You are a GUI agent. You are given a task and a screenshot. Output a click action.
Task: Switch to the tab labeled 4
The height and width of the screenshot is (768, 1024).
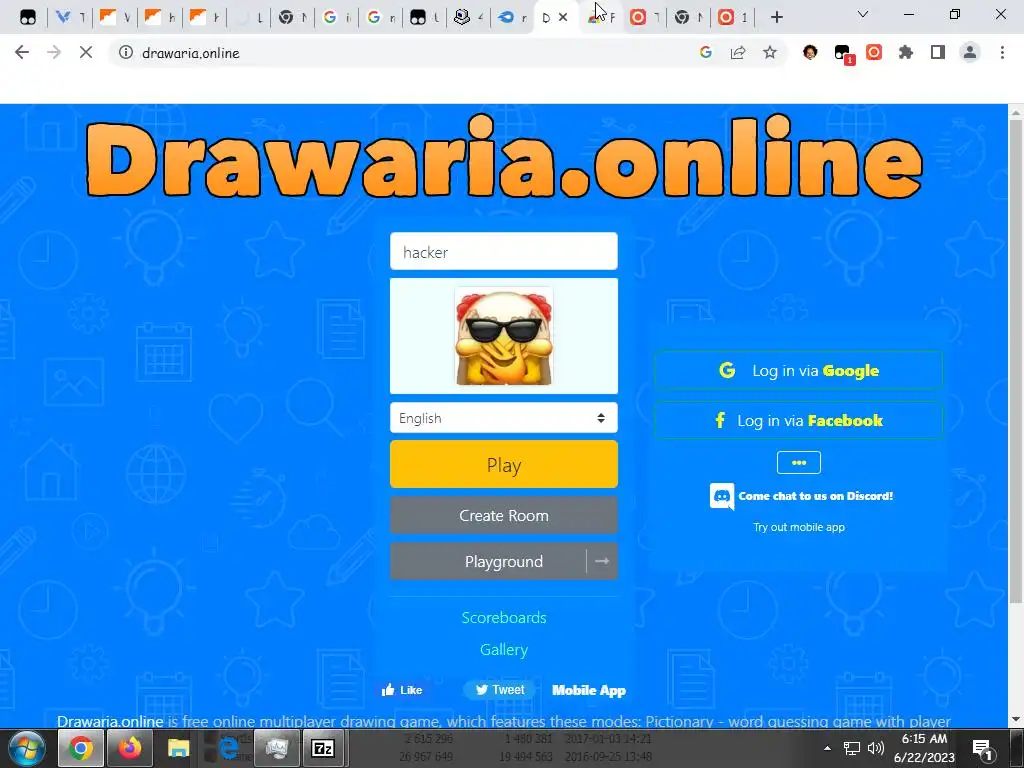pyautogui.click(x=470, y=18)
